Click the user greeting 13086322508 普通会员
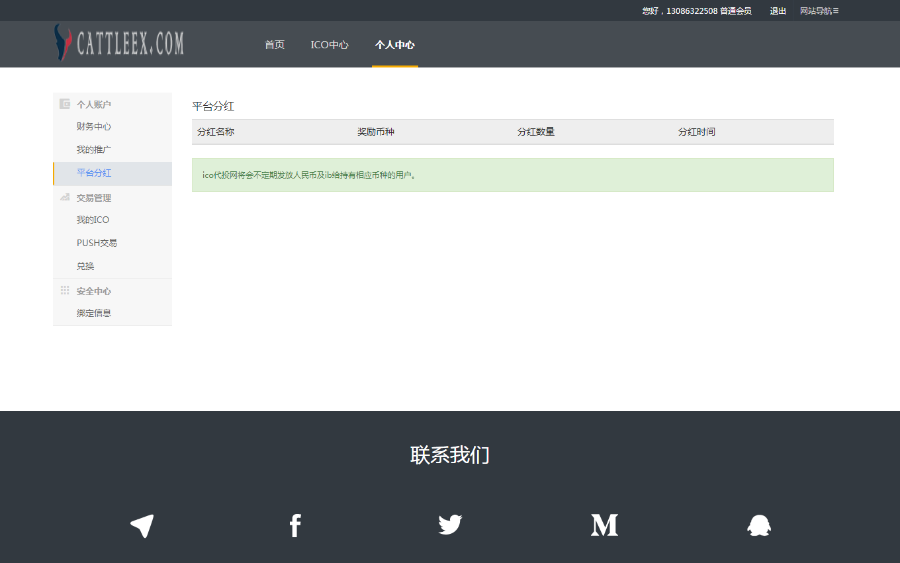This screenshot has height=563, width=900. (x=697, y=11)
